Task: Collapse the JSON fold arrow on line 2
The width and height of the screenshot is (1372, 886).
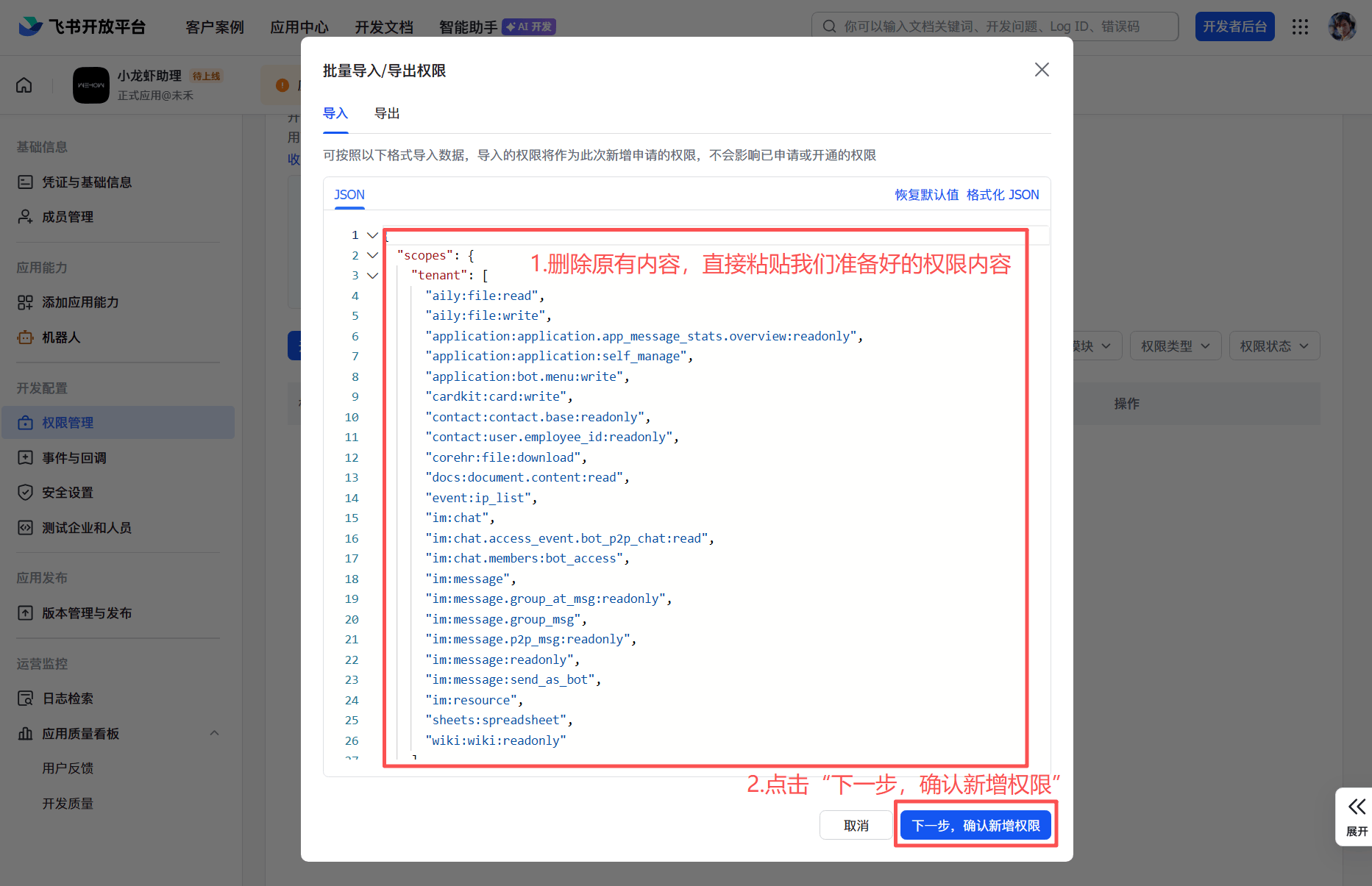Action: tap(372, 254)
